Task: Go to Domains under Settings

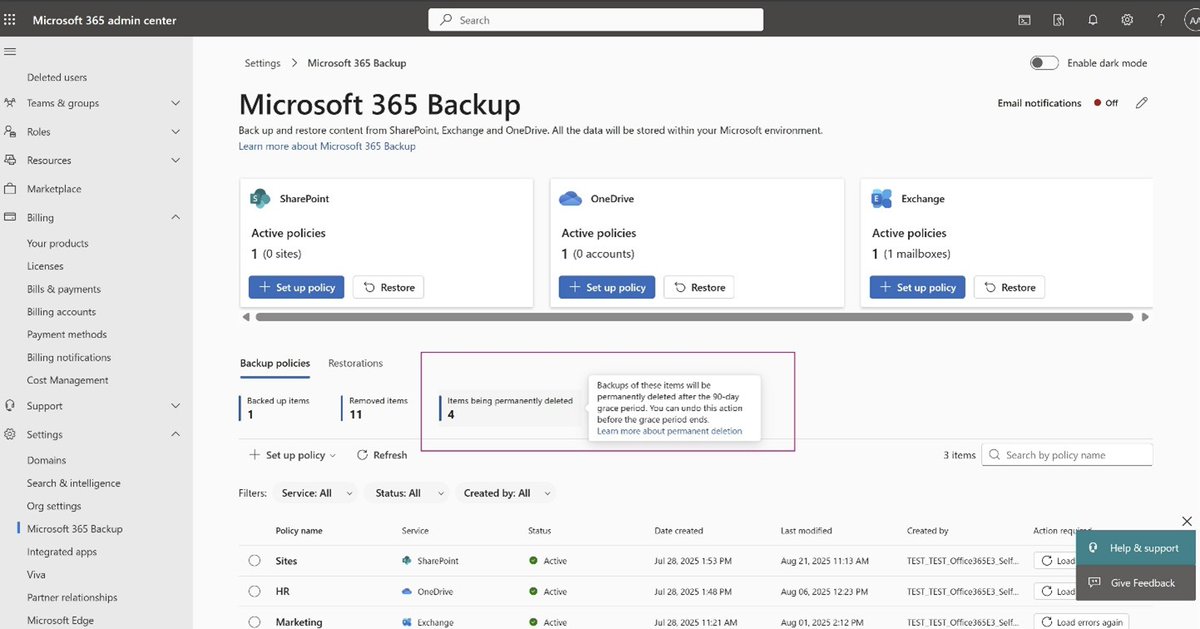Action: click(x=47, y=460)
